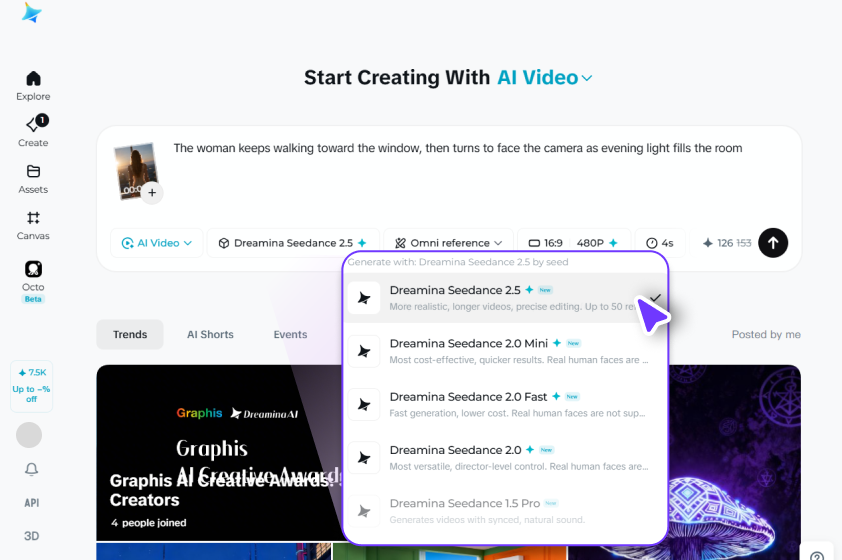Viewport: 842px width, 560px height.
Task: Open the API link in the sidebar
Action: [x=32, y=503]
